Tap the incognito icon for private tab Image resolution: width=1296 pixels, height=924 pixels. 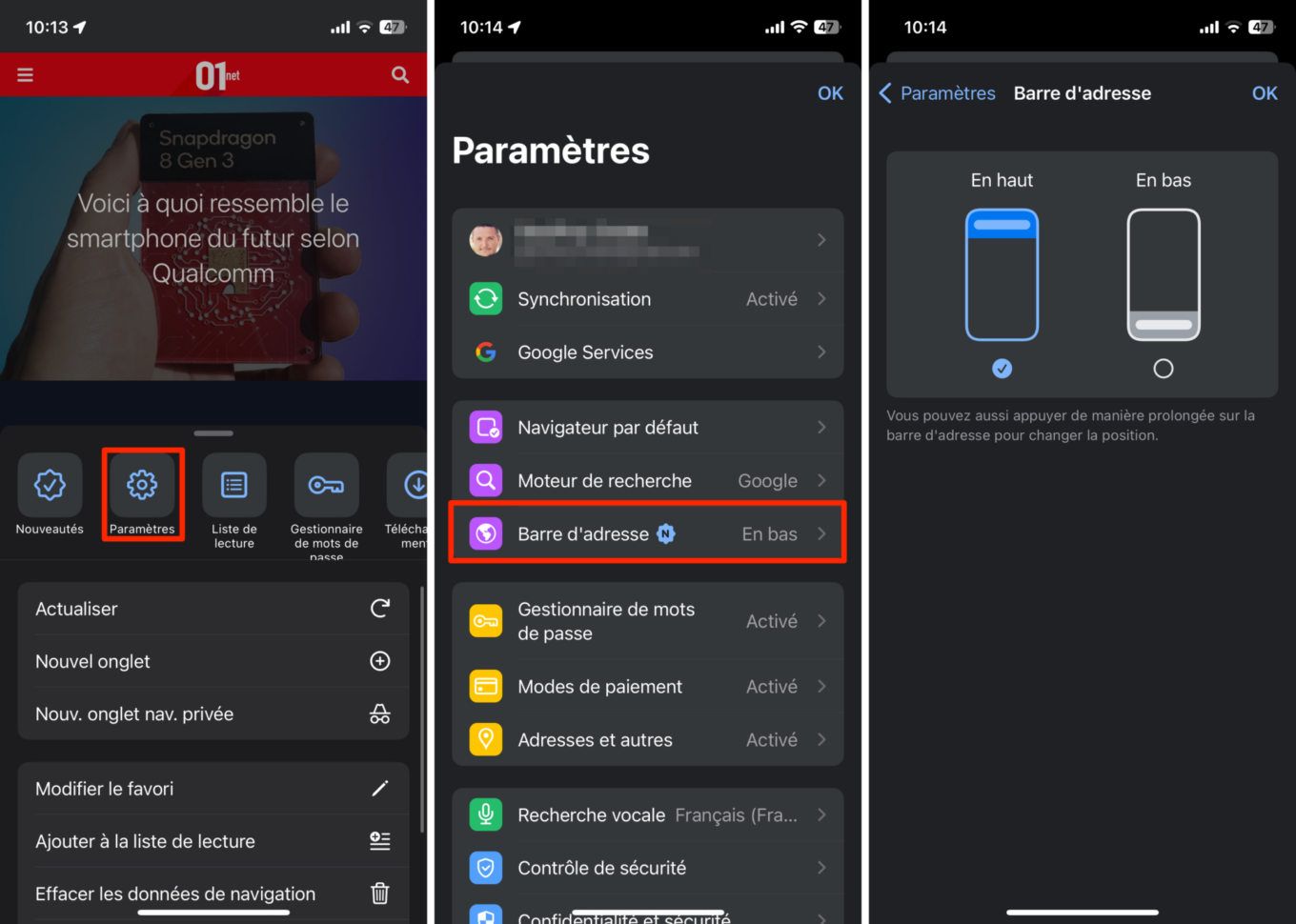point(380,713)
